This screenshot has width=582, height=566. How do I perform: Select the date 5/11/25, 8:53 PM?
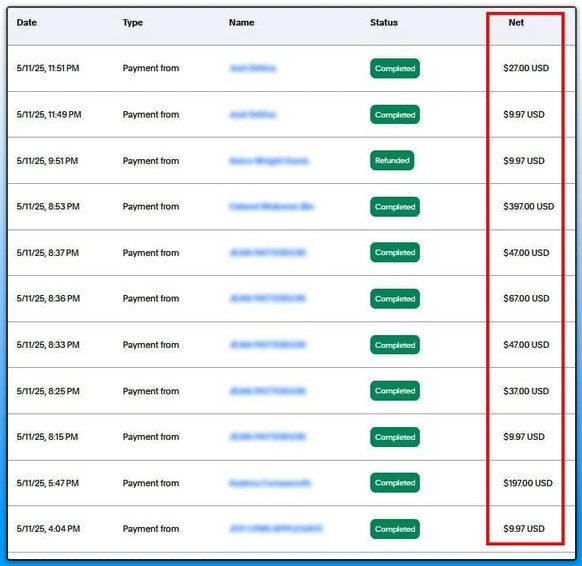(48, 206)
